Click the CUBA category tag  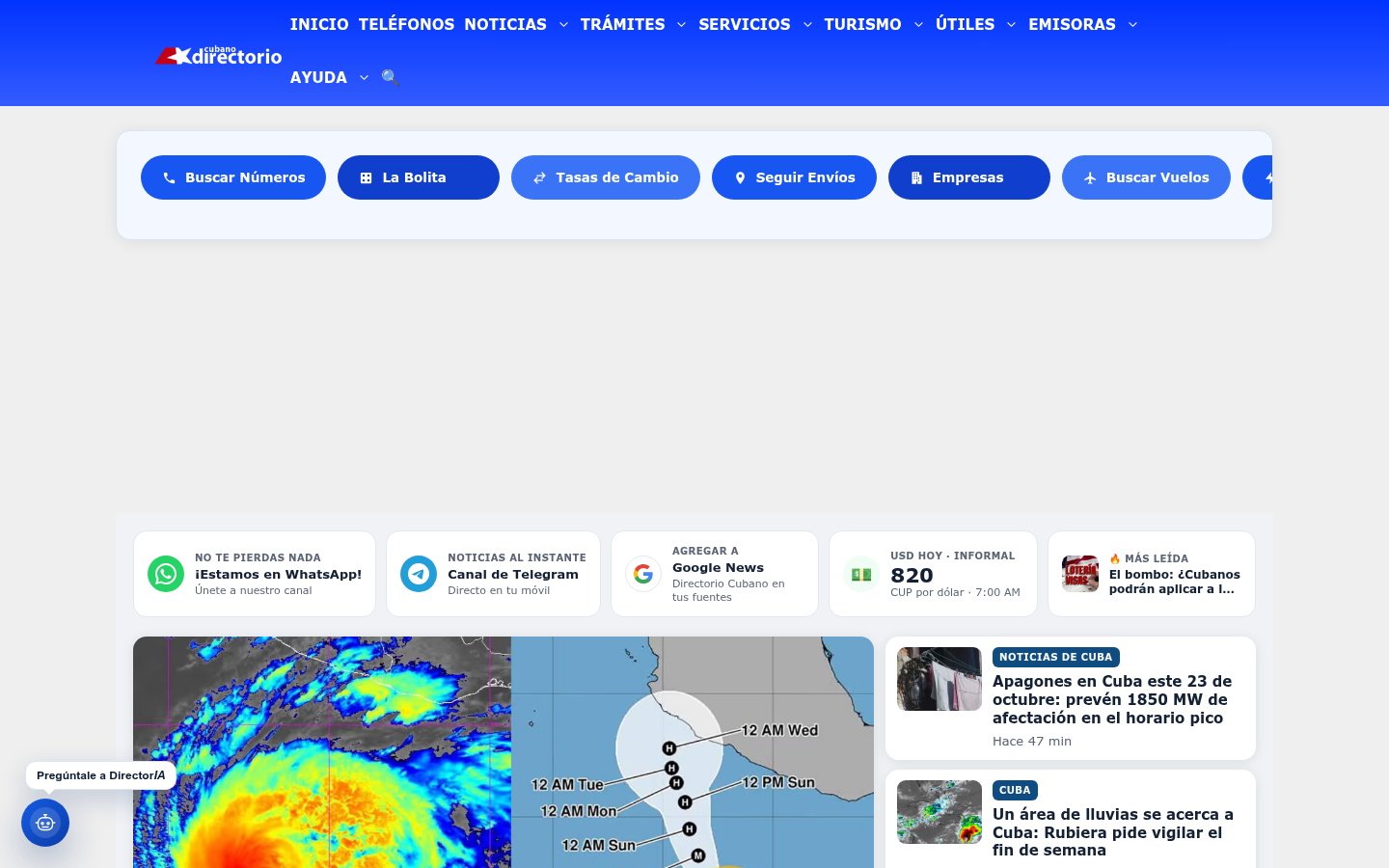pos(1015,790)
